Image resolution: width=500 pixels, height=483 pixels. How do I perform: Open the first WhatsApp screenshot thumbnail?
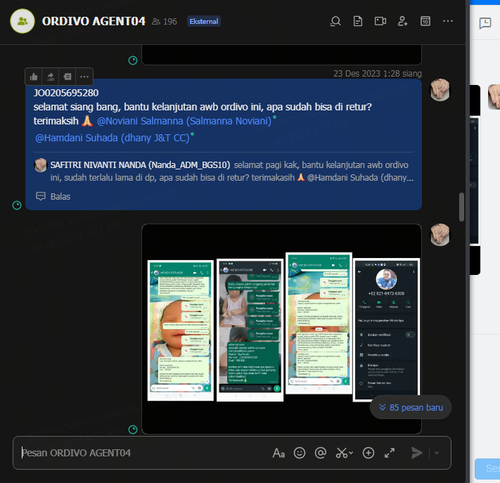click(x=180, y=330)
